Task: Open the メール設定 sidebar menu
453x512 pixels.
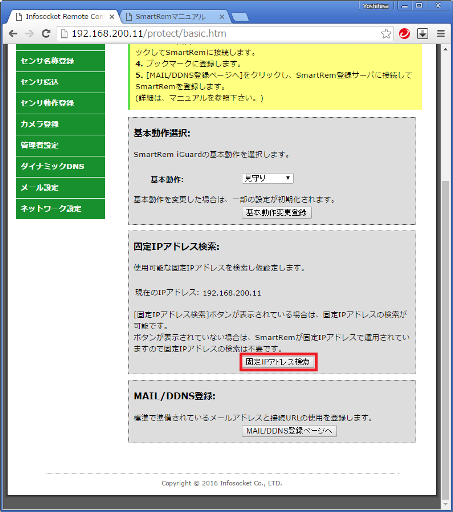Action: 60,187
